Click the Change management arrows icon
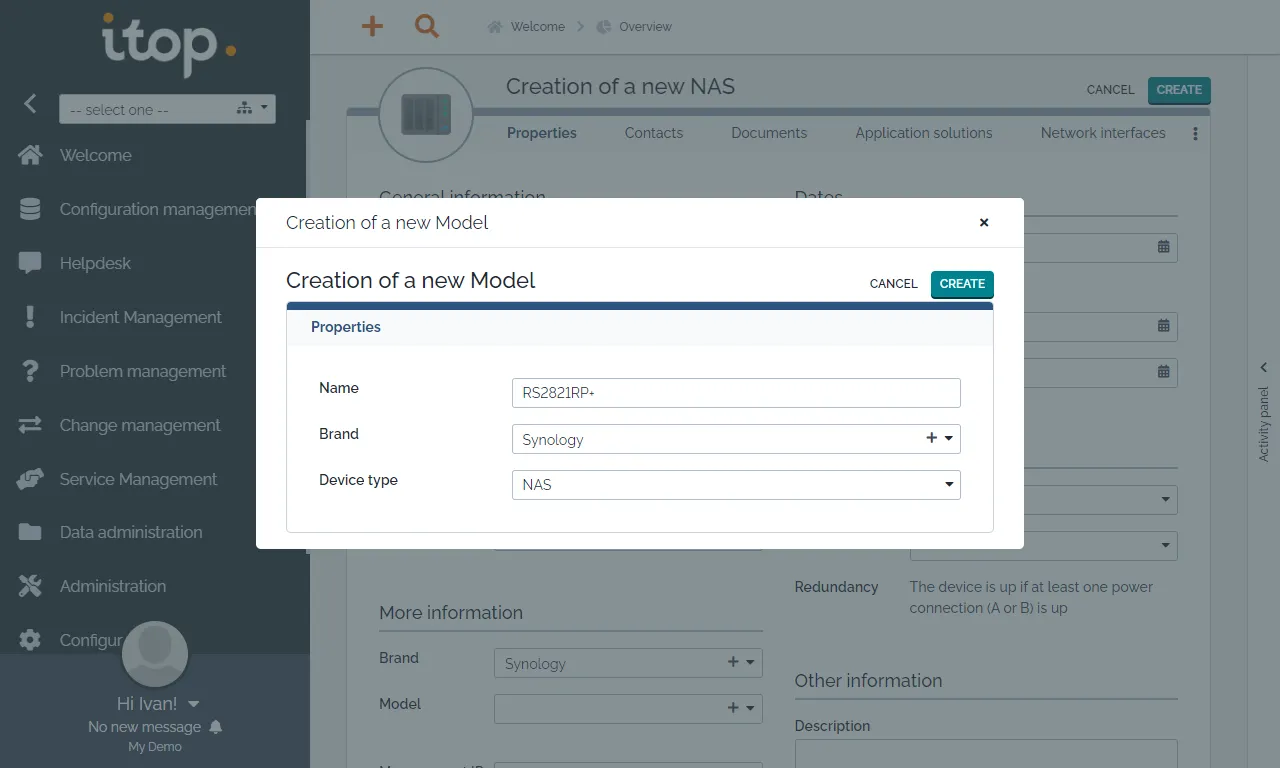Image resolution: width=1280 pixels, height=768 pixels. pyautogui.click(x=30, y=425)
